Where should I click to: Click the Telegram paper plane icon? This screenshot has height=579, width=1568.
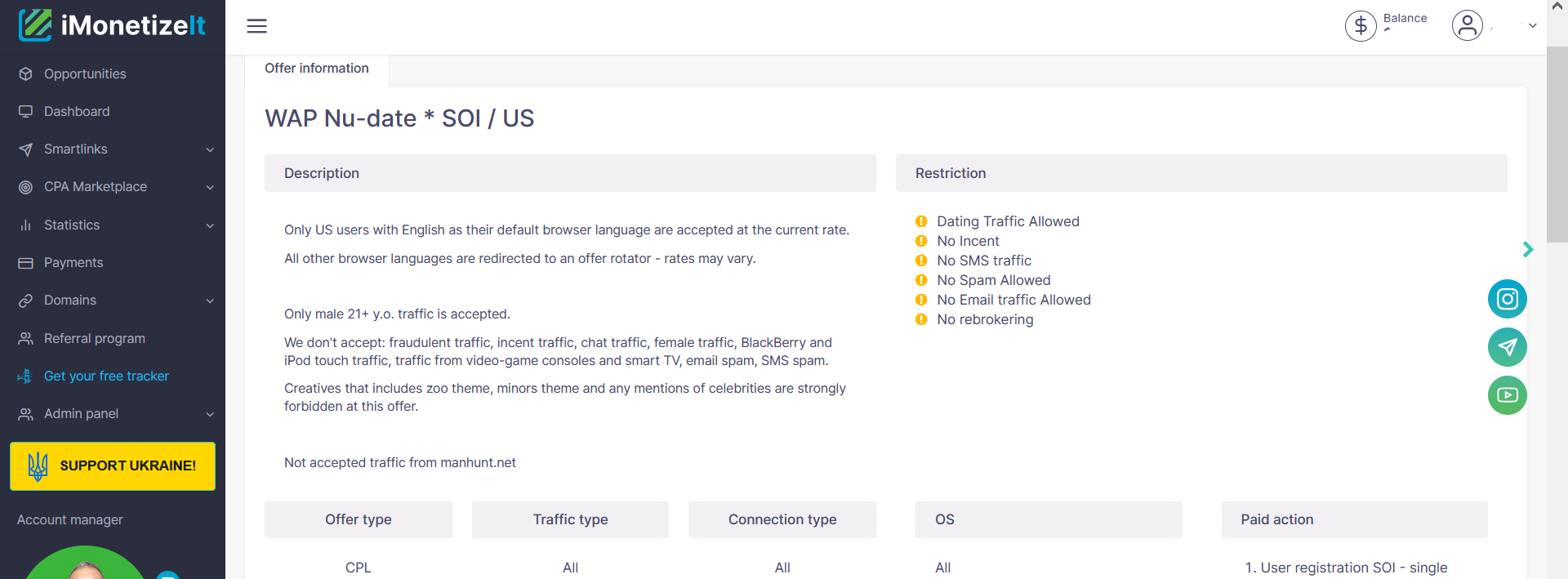(1507, 347)
